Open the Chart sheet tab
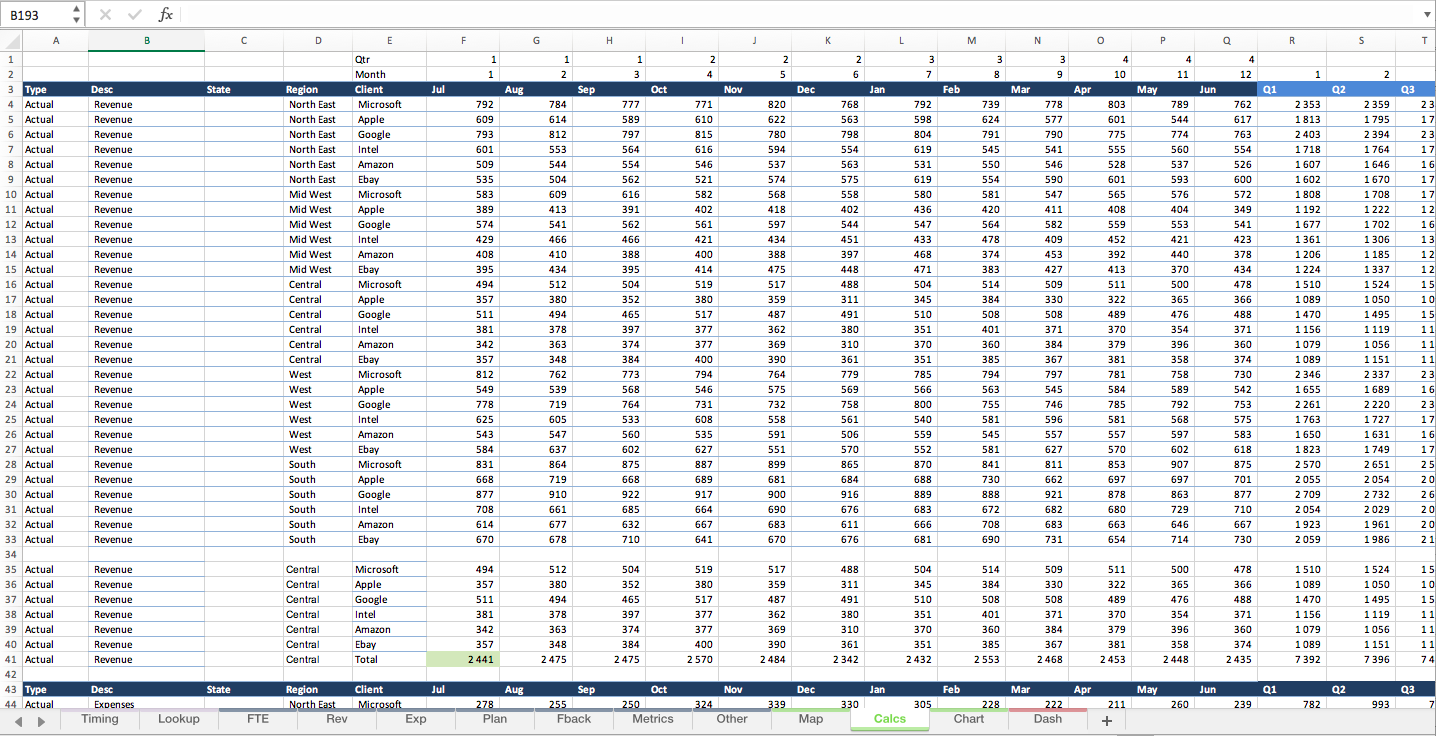Image resolution: width=1436 pixels, height=736 pixels. coord(969,719)
